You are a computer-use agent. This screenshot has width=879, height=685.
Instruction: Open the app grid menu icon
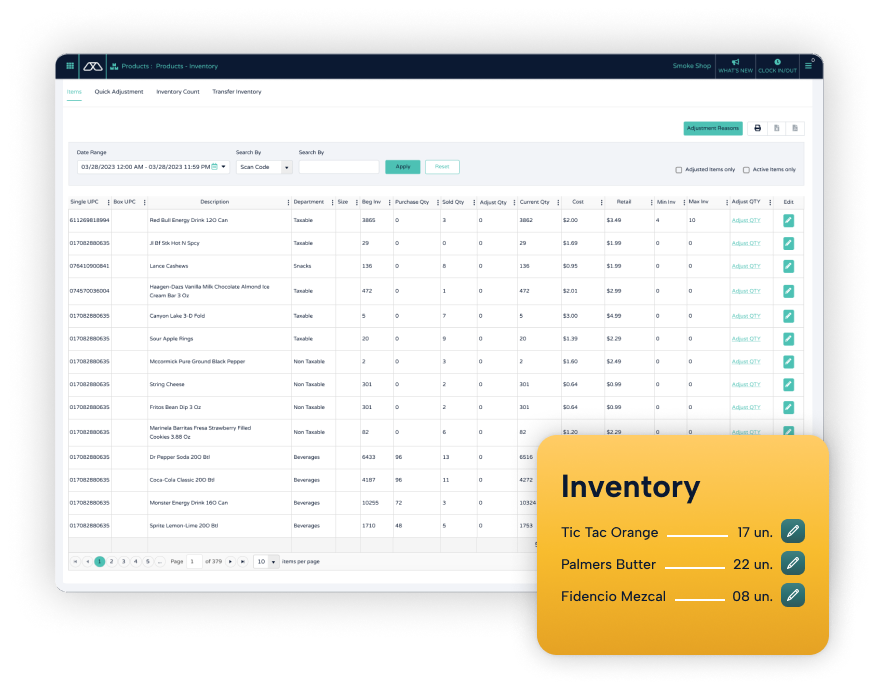pos(70,66)
